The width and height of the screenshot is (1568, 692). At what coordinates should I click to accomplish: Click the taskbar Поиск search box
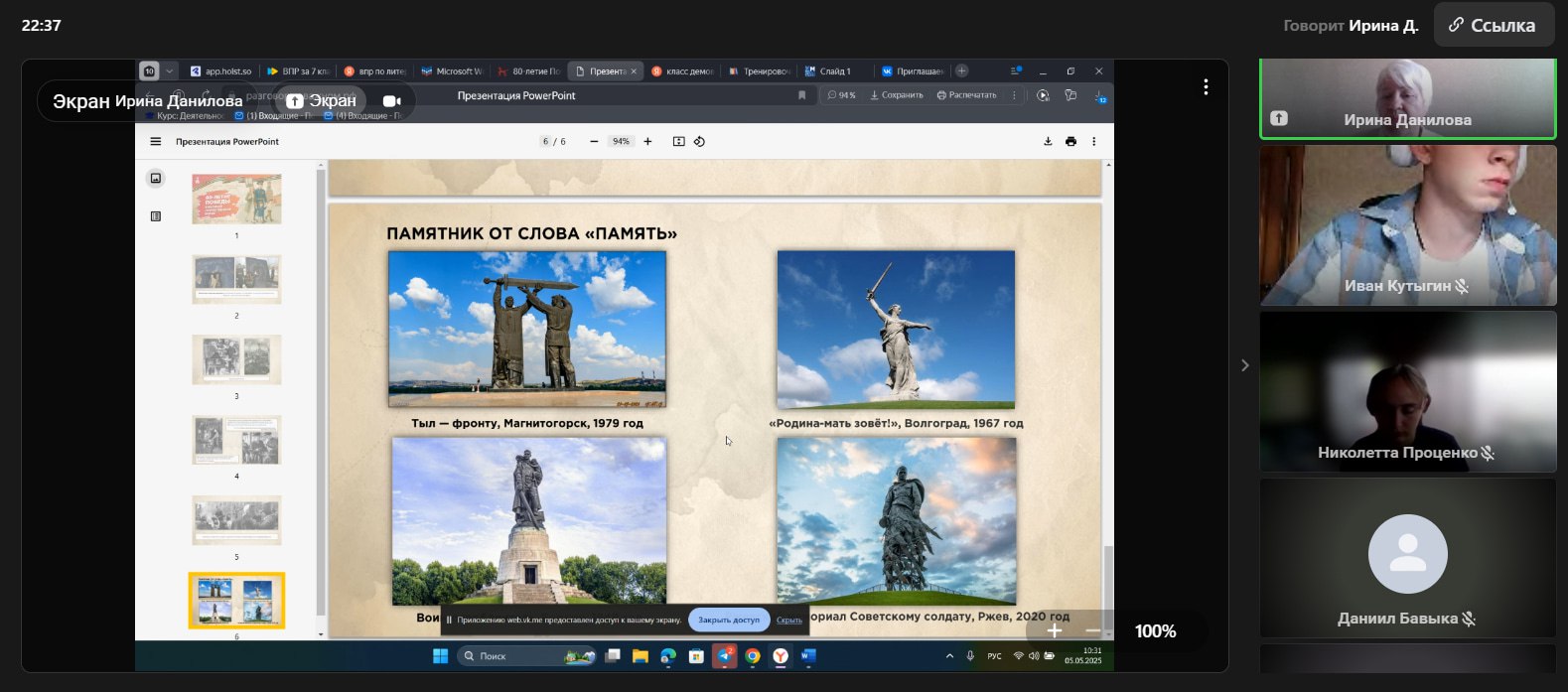tap(526, 655)
